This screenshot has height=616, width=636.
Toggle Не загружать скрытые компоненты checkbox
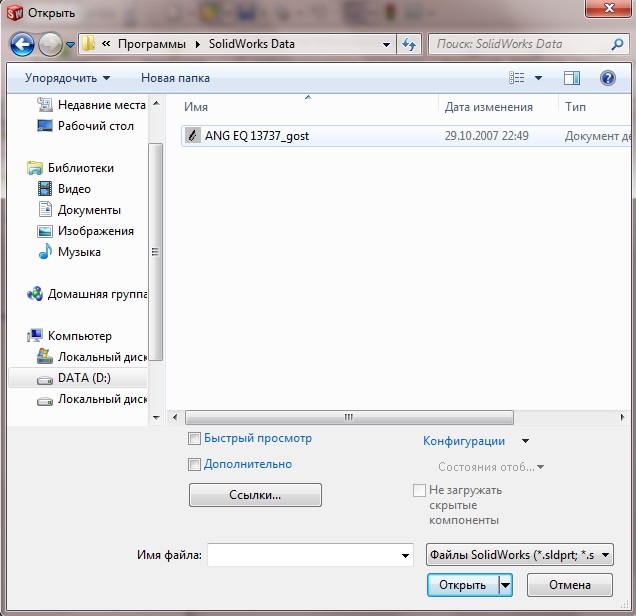419,490
